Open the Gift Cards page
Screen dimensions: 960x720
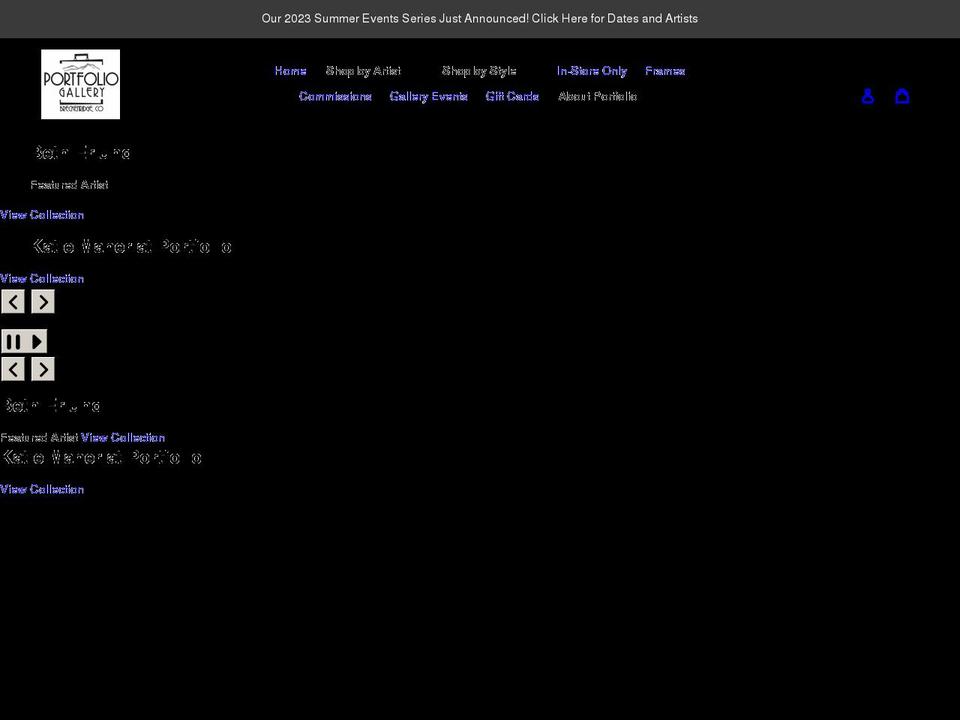tap(512, 96)
